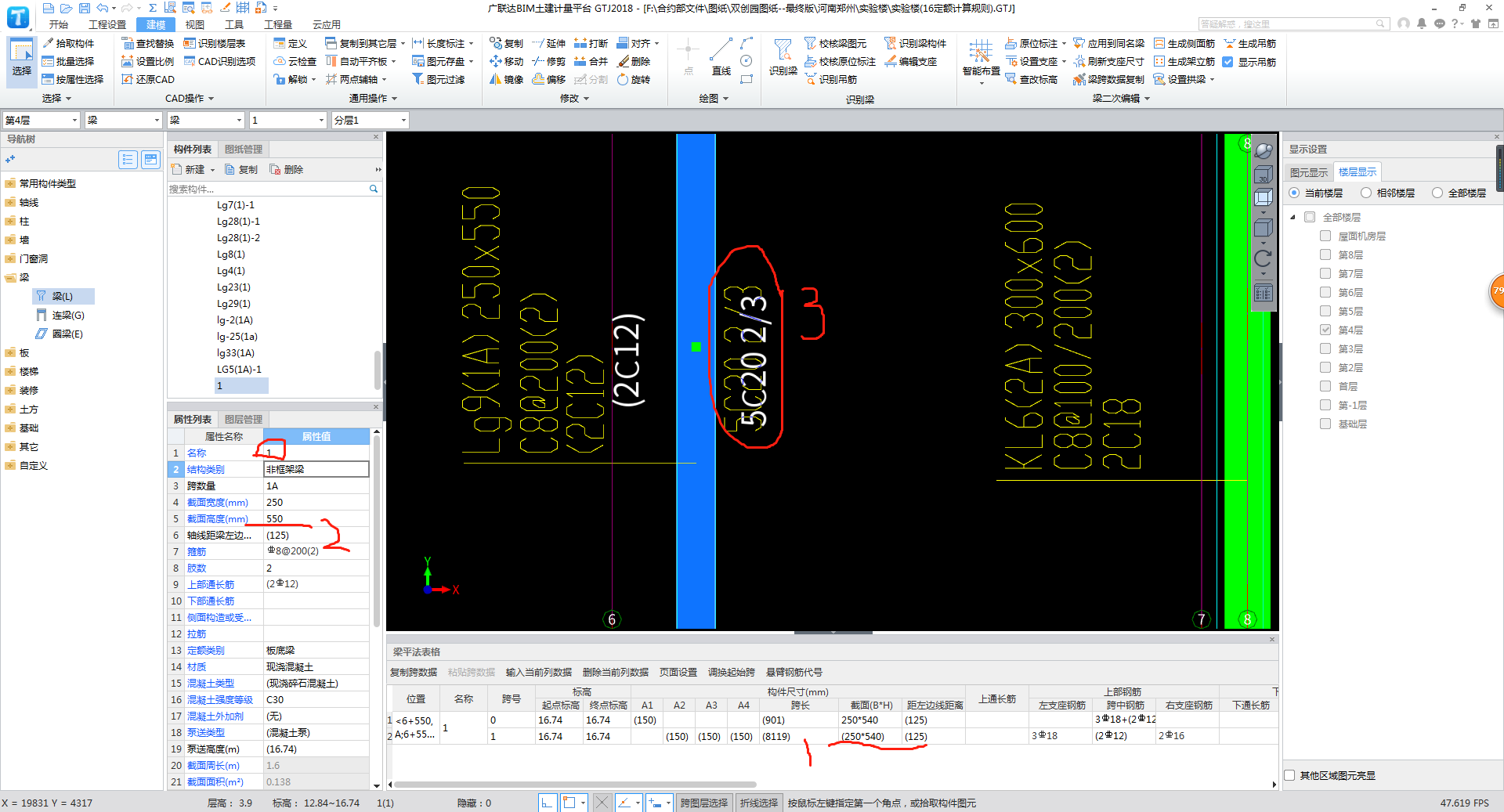Viewport: 1504px width, 812px height.
Task: Click the 复制 copy tool in modify group
Action: coord(507,43)
